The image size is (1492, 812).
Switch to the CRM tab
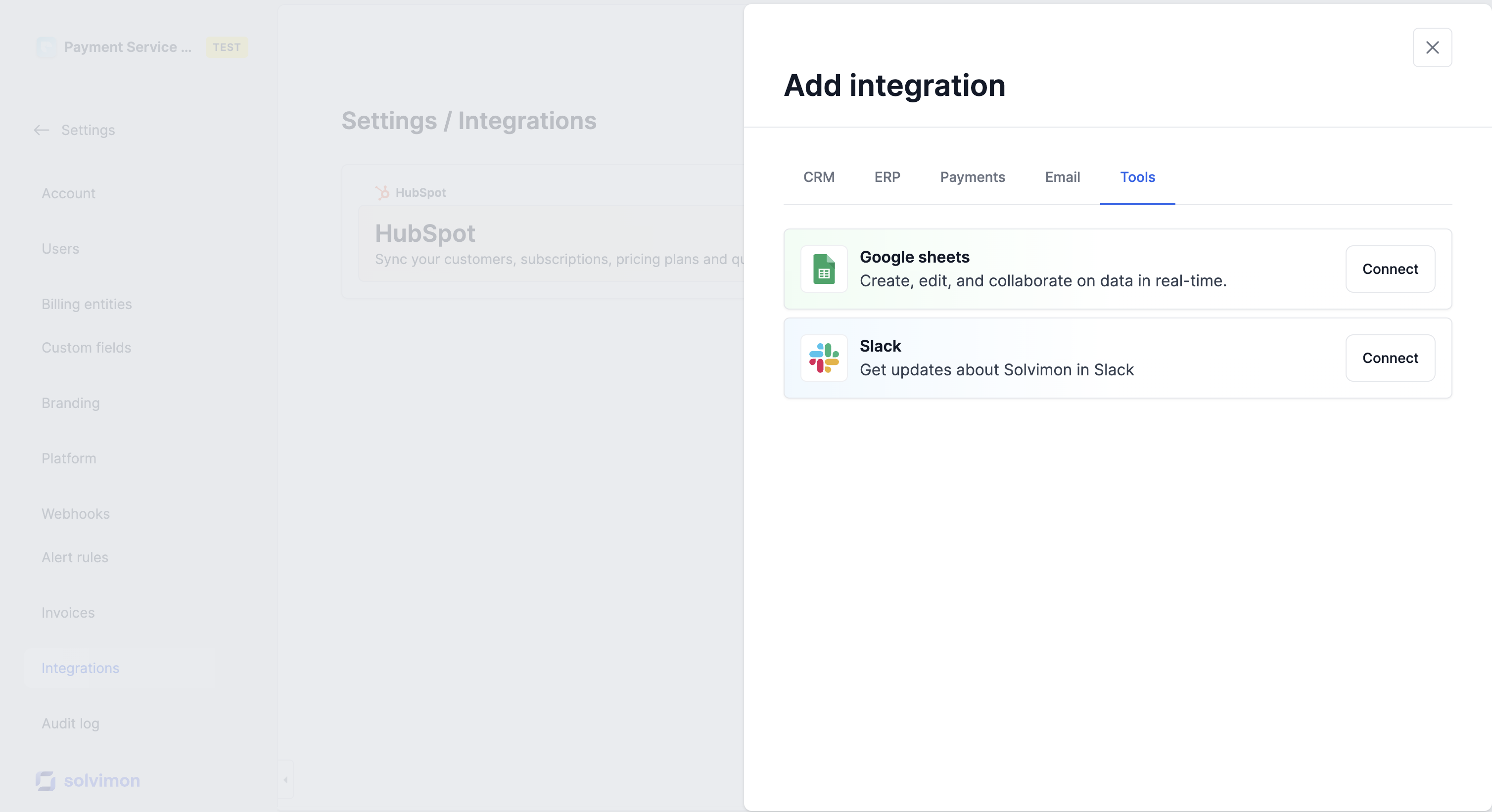(x=818, y=177)
